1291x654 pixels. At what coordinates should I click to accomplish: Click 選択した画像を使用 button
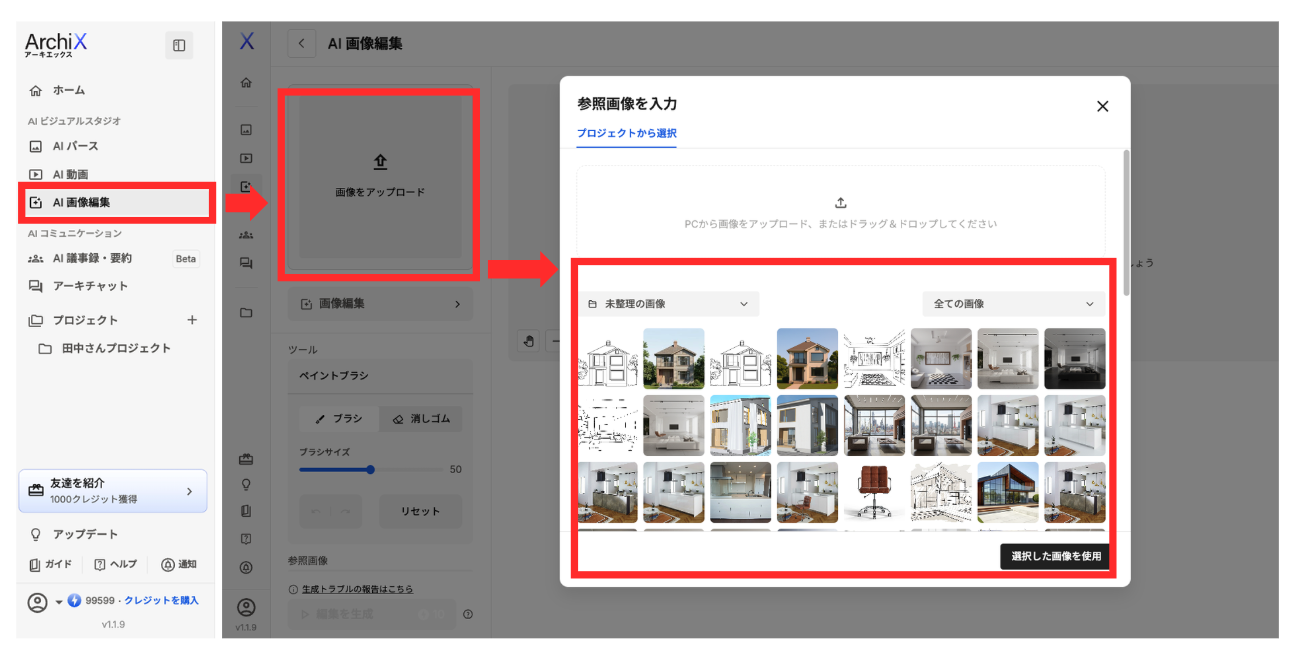[x=1054, y=556]
